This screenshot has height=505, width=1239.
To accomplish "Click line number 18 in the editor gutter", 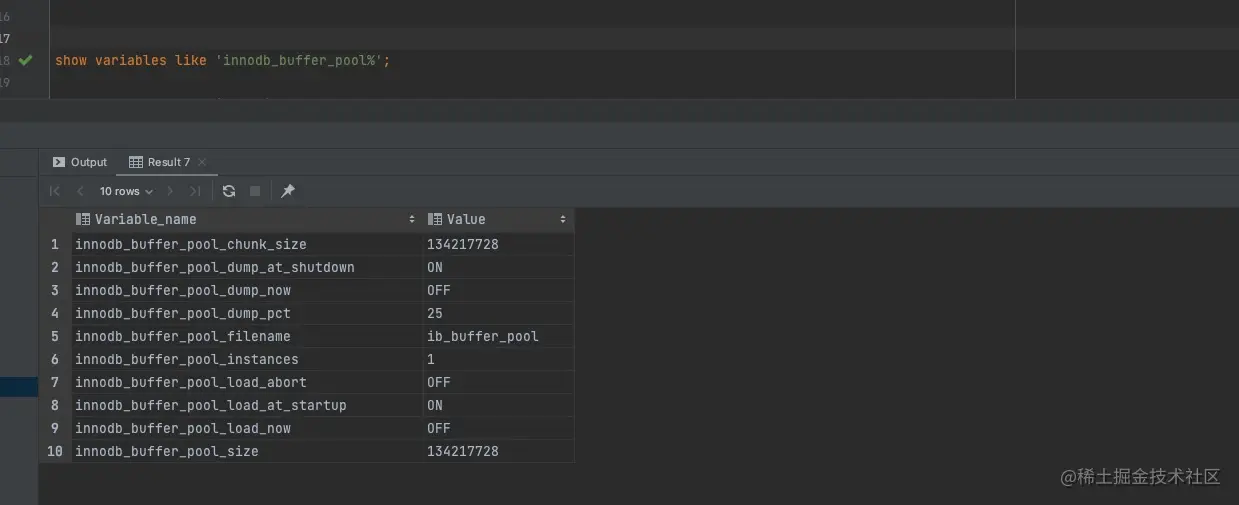I will [5, 61].
